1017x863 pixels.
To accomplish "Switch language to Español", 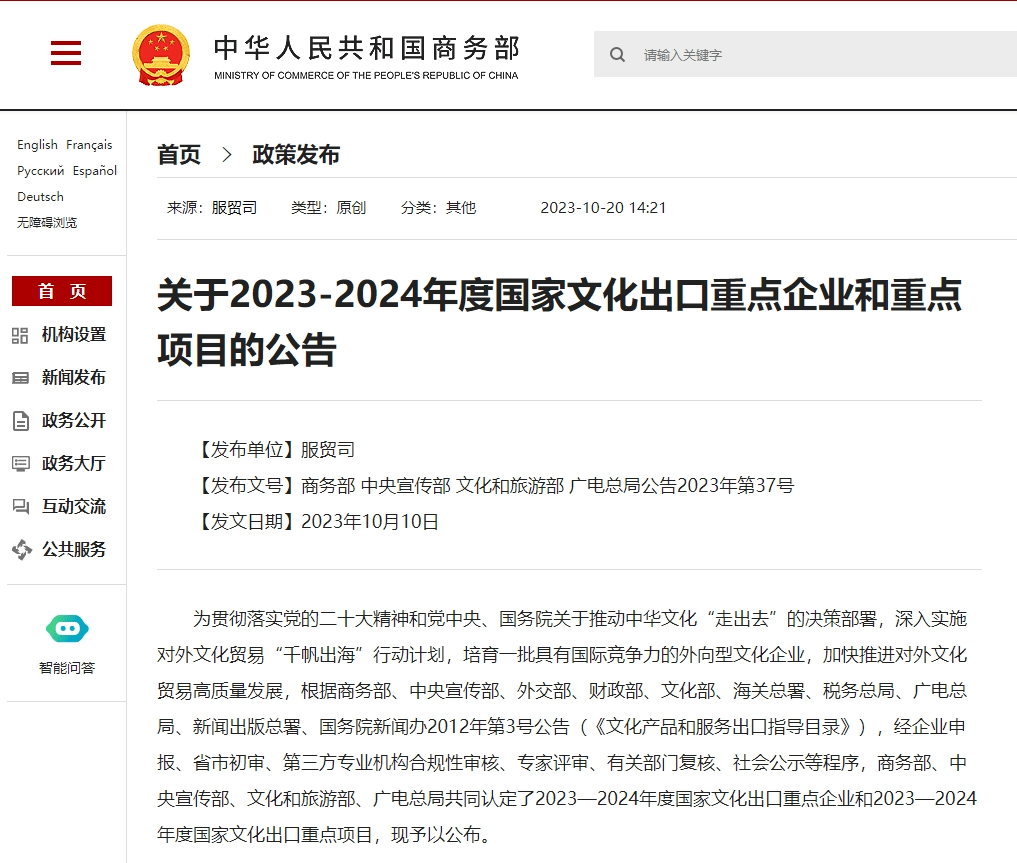I will coord(95,171).
